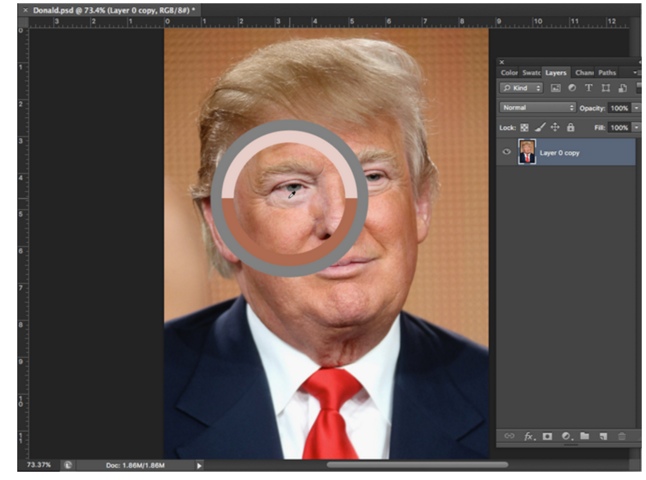Hide the Layer 0 copy layer
This screenshot has width=646, height=480.
tap(506, 152)
